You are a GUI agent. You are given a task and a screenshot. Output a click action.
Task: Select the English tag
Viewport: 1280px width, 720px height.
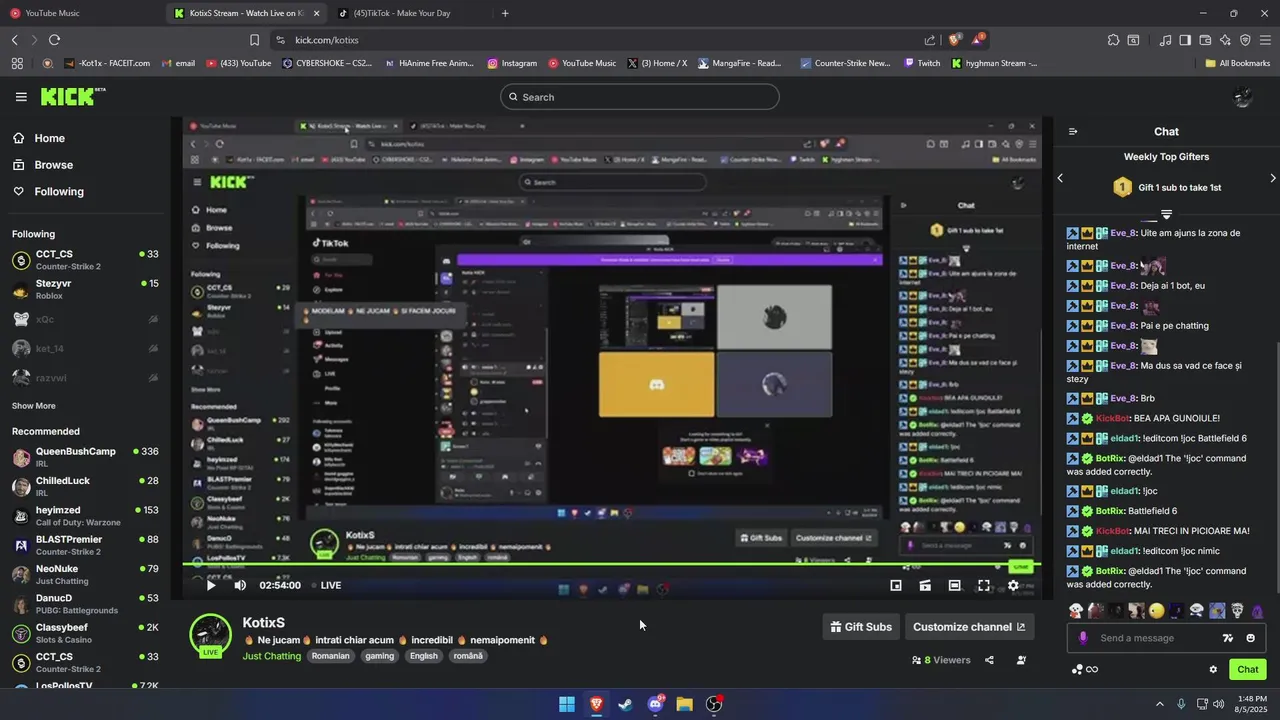(x=424, y=656)
